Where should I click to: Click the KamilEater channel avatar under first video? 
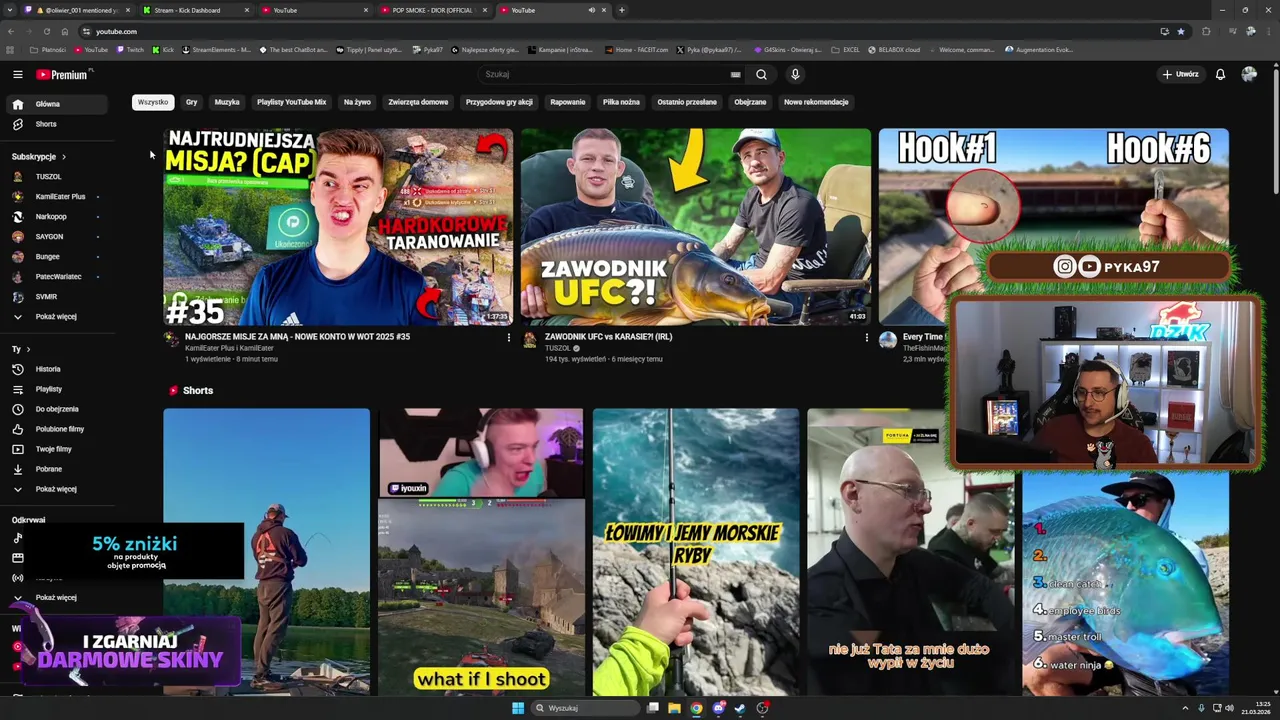click(172, 340)
